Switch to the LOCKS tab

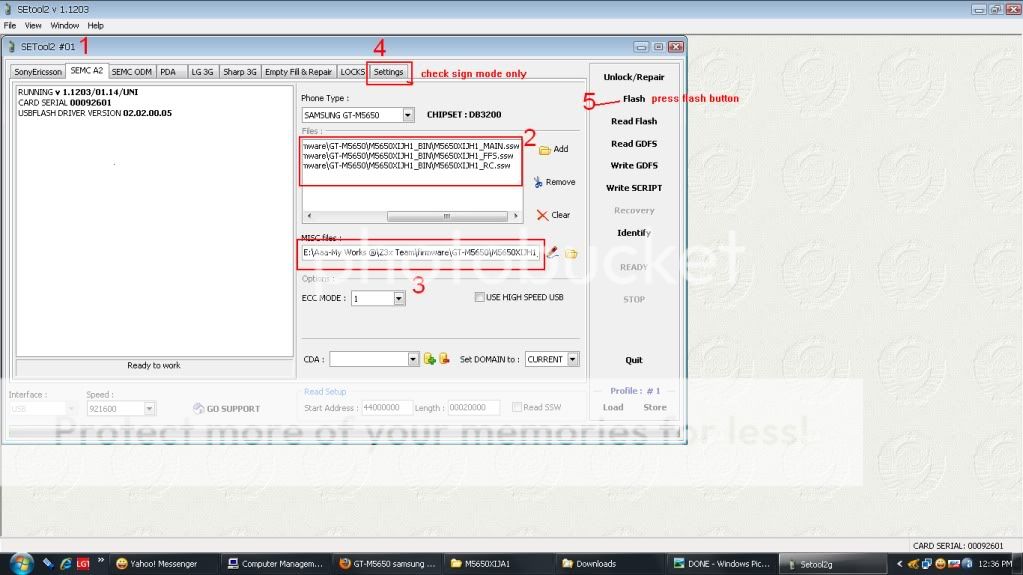pos(352,72)
